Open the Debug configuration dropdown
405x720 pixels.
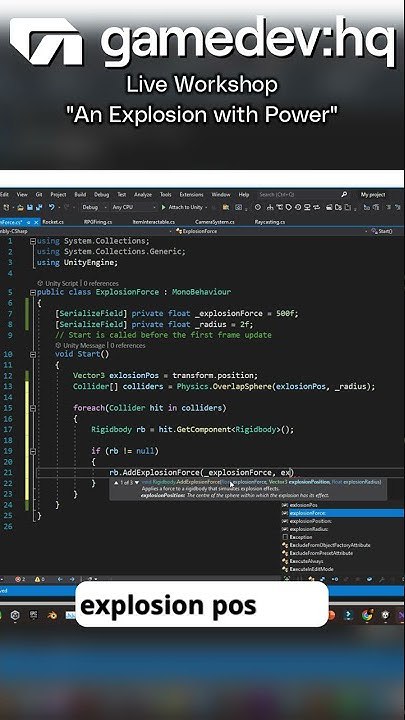coord(94,208)
